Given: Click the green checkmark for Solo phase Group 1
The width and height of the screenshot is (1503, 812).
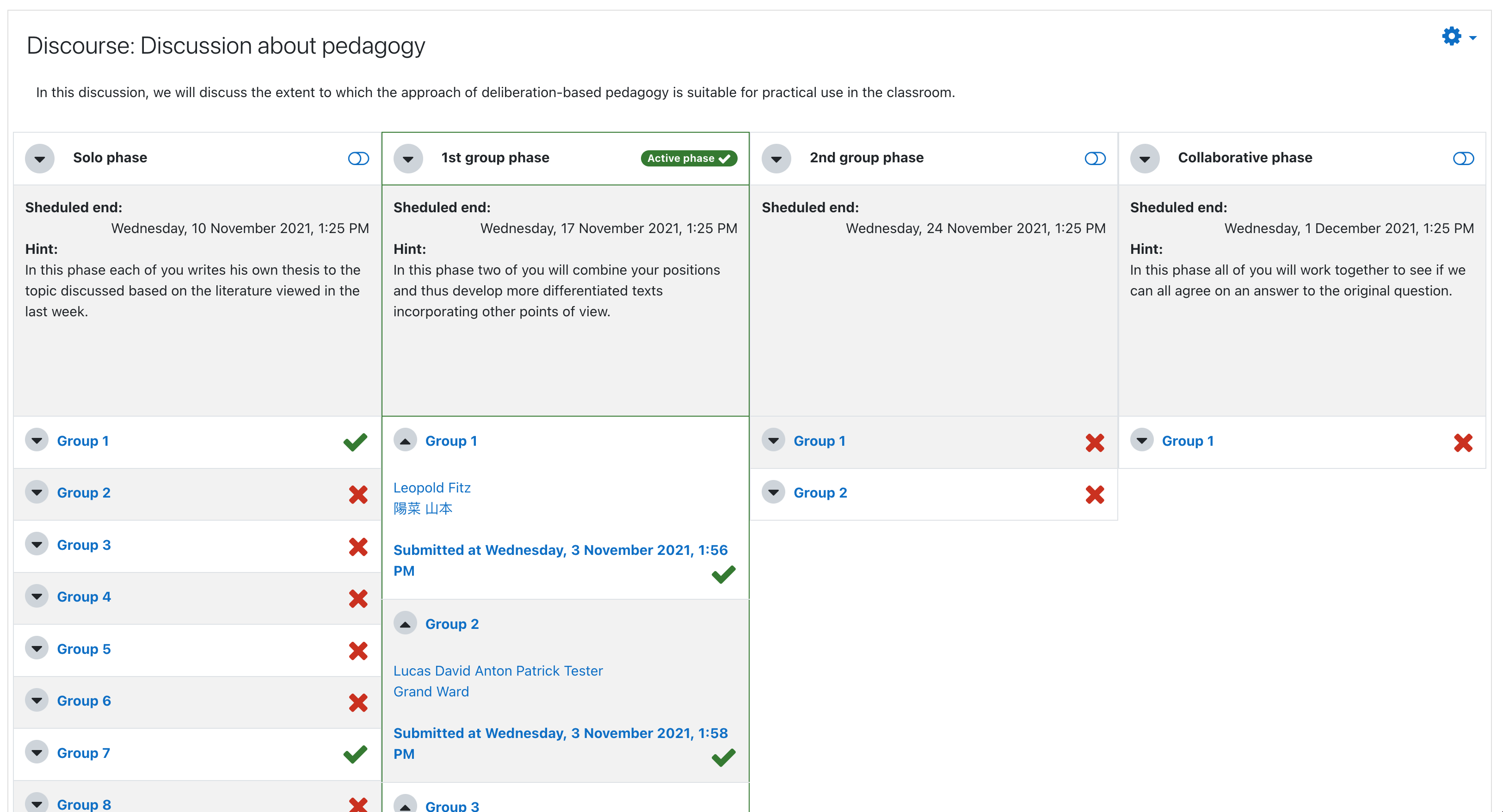Looking at the screenshot, I should point(355,442).
